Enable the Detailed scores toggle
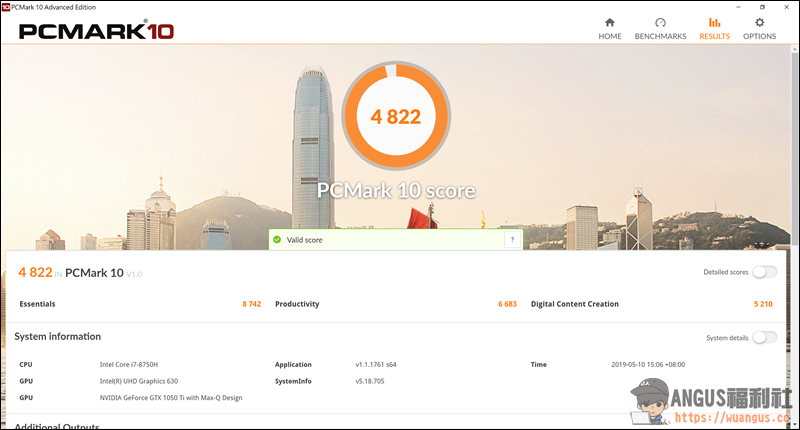The image size is (800, 430). point(764,272)
